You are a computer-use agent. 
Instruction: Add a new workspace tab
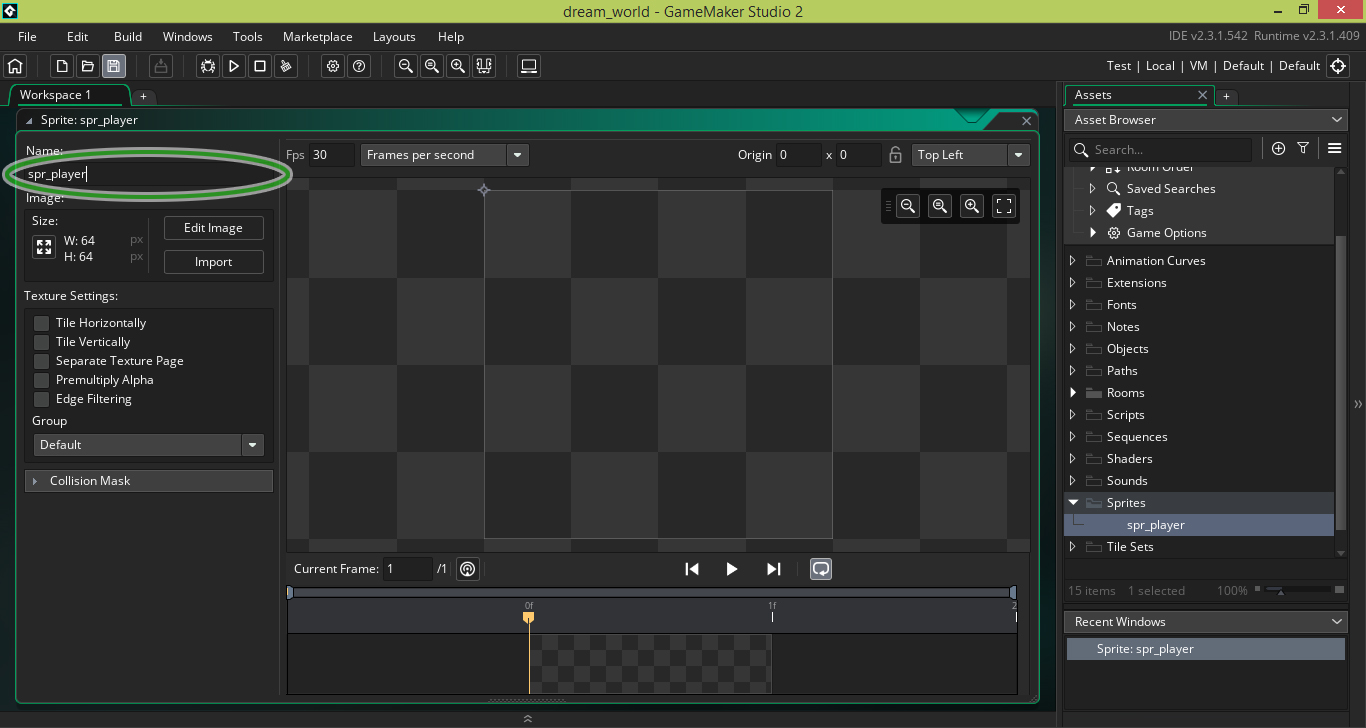(x=143, y=96)
